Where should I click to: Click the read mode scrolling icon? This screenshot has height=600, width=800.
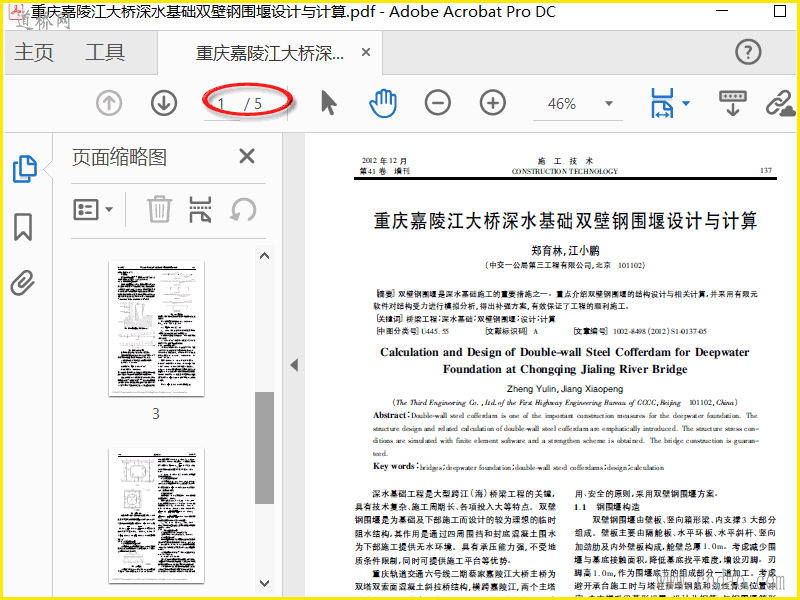tap(733, 103)
